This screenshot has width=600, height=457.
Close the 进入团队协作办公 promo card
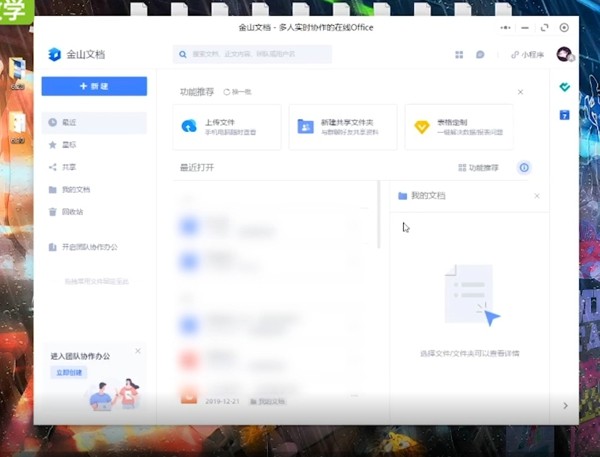[138, 351]
